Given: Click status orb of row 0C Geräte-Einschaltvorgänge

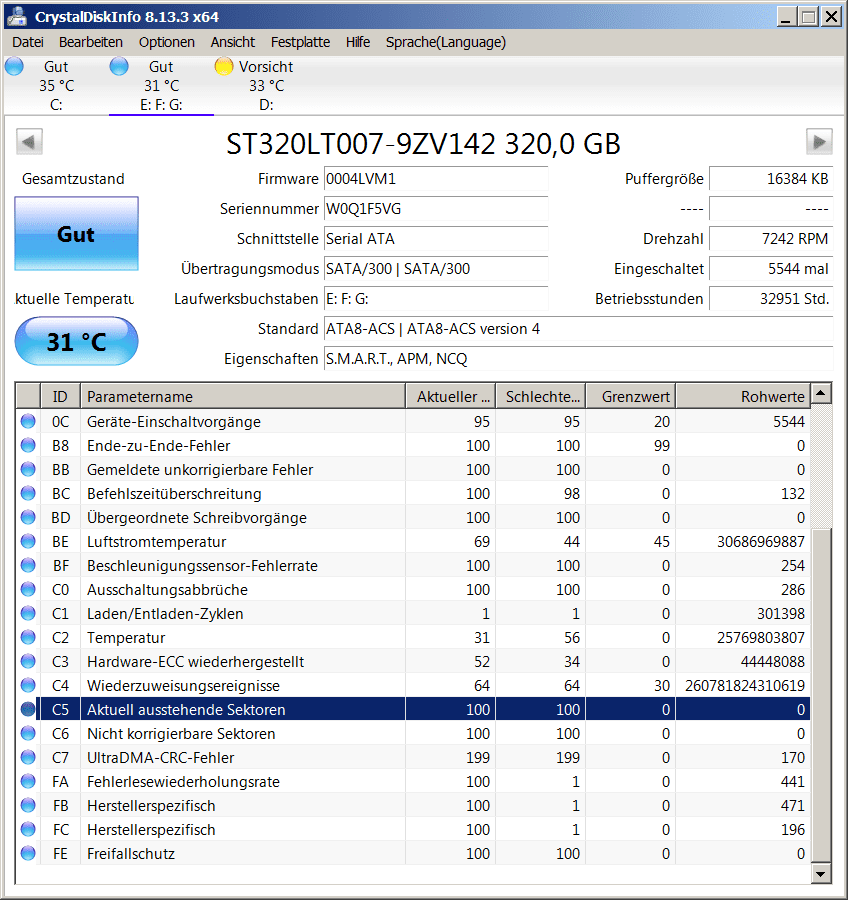Looking at the screenshot, I should (28, 421).
